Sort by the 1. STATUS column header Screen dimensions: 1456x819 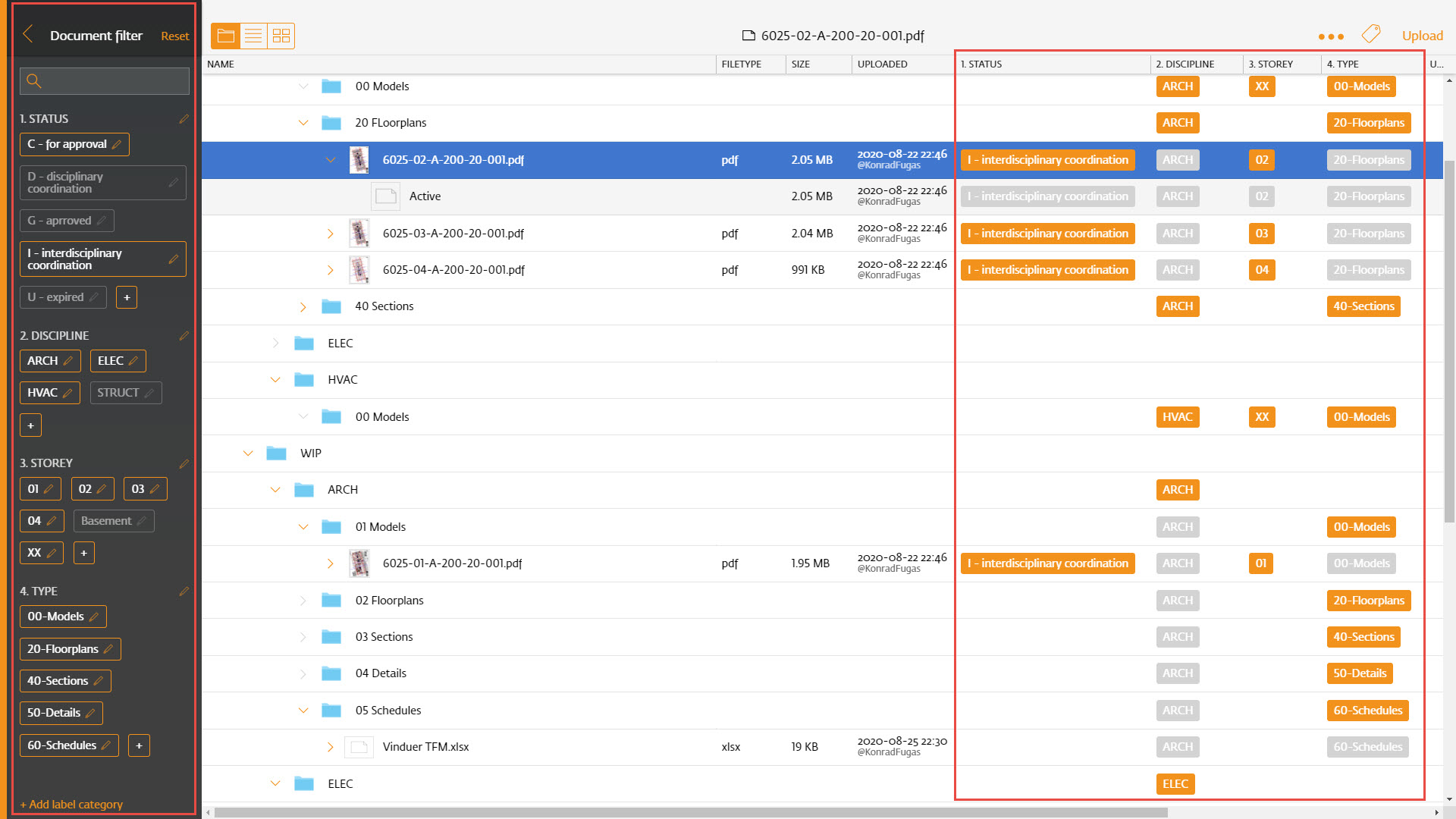tap(1053, 64)
